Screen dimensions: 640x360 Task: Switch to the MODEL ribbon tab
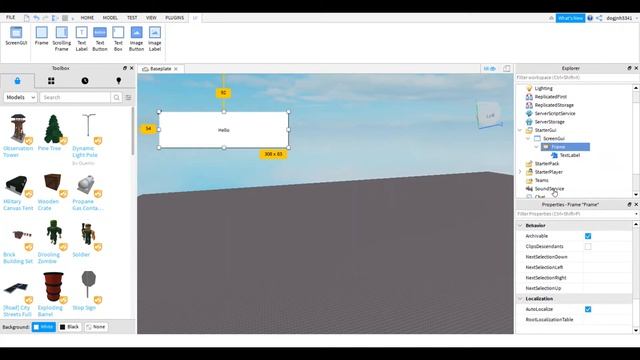coord(110,18)
